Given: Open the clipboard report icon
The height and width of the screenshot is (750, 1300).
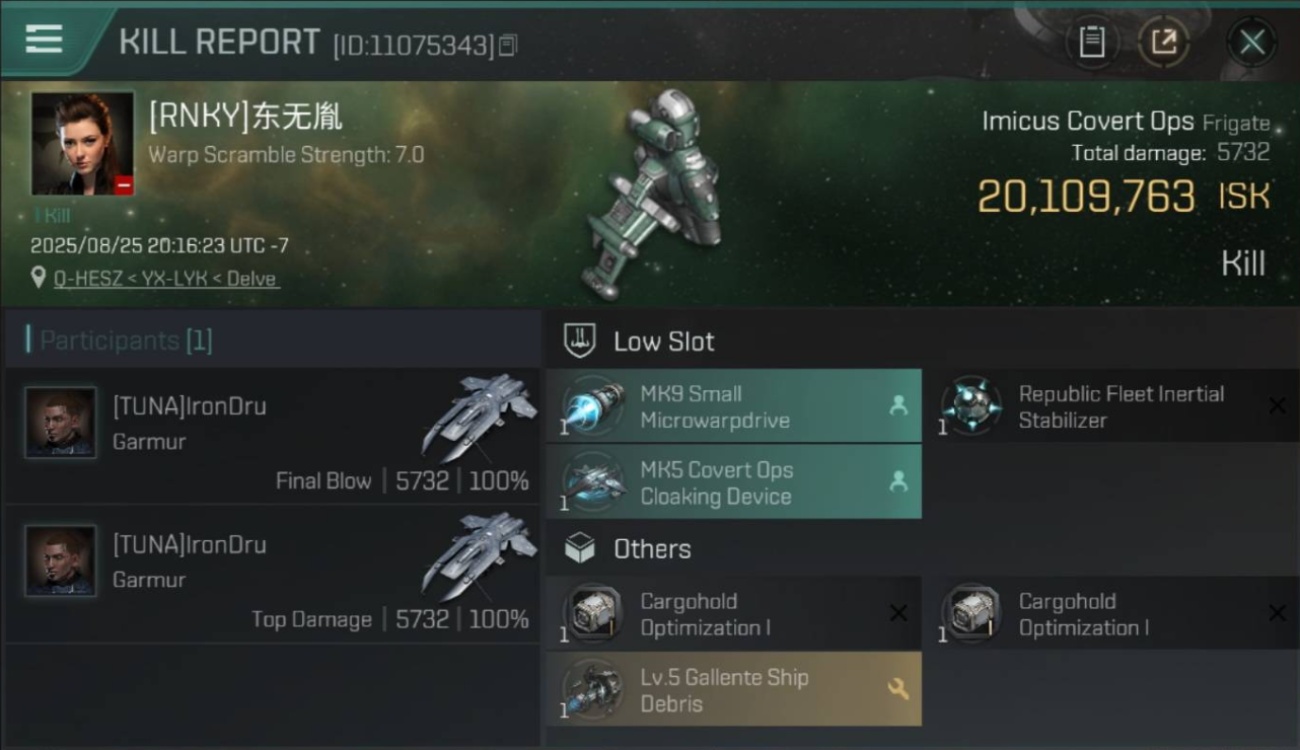Looking at the screenshot, I should [1092, 42].
